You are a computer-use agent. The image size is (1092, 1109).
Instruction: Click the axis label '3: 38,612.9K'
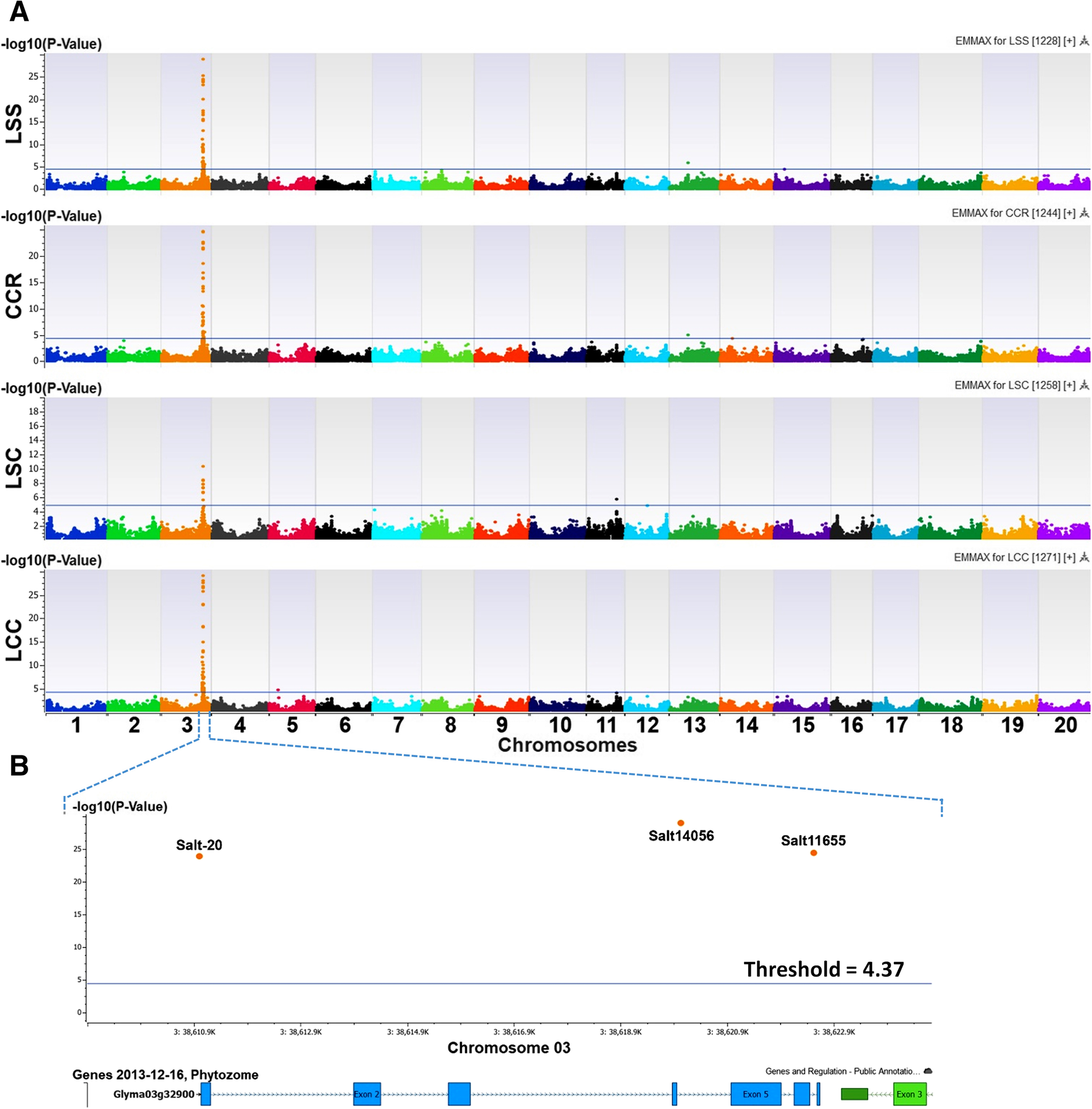click(x=301, y=1032)
